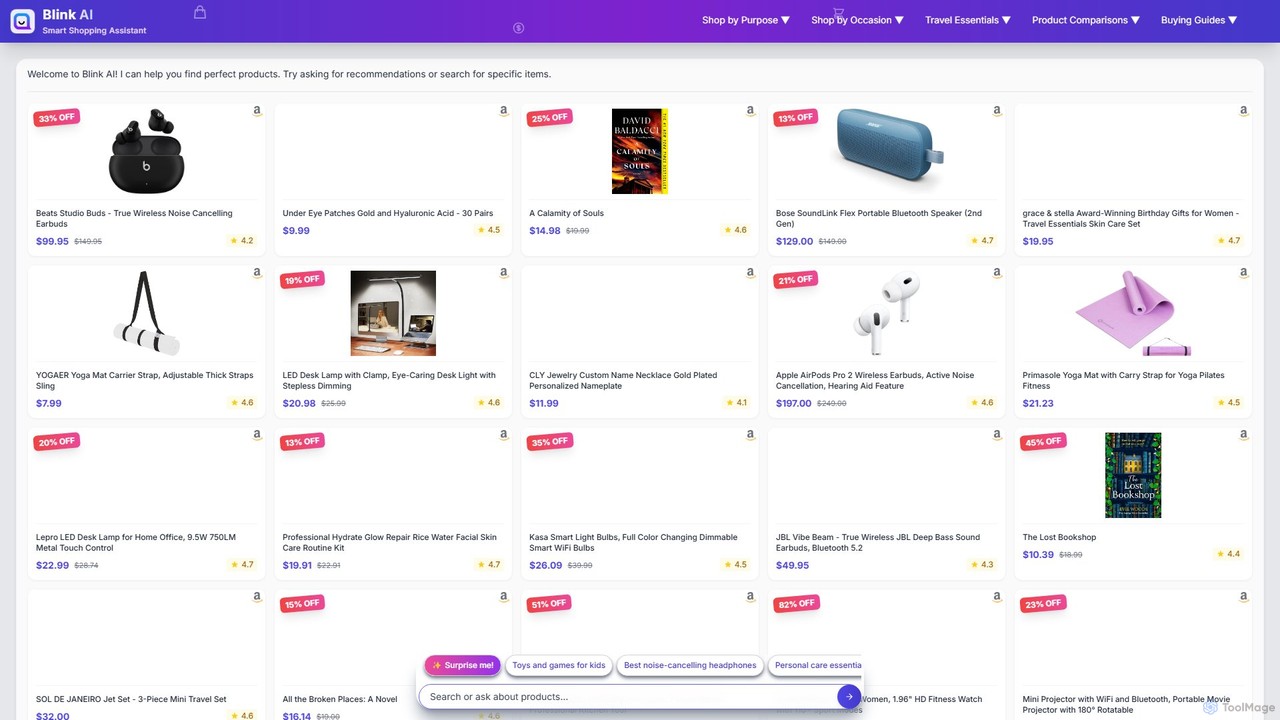The height and width of the screenshot is (720, 1280).
Task: Click the $7.99 YOGAER strap price
Action: [49, 403]
